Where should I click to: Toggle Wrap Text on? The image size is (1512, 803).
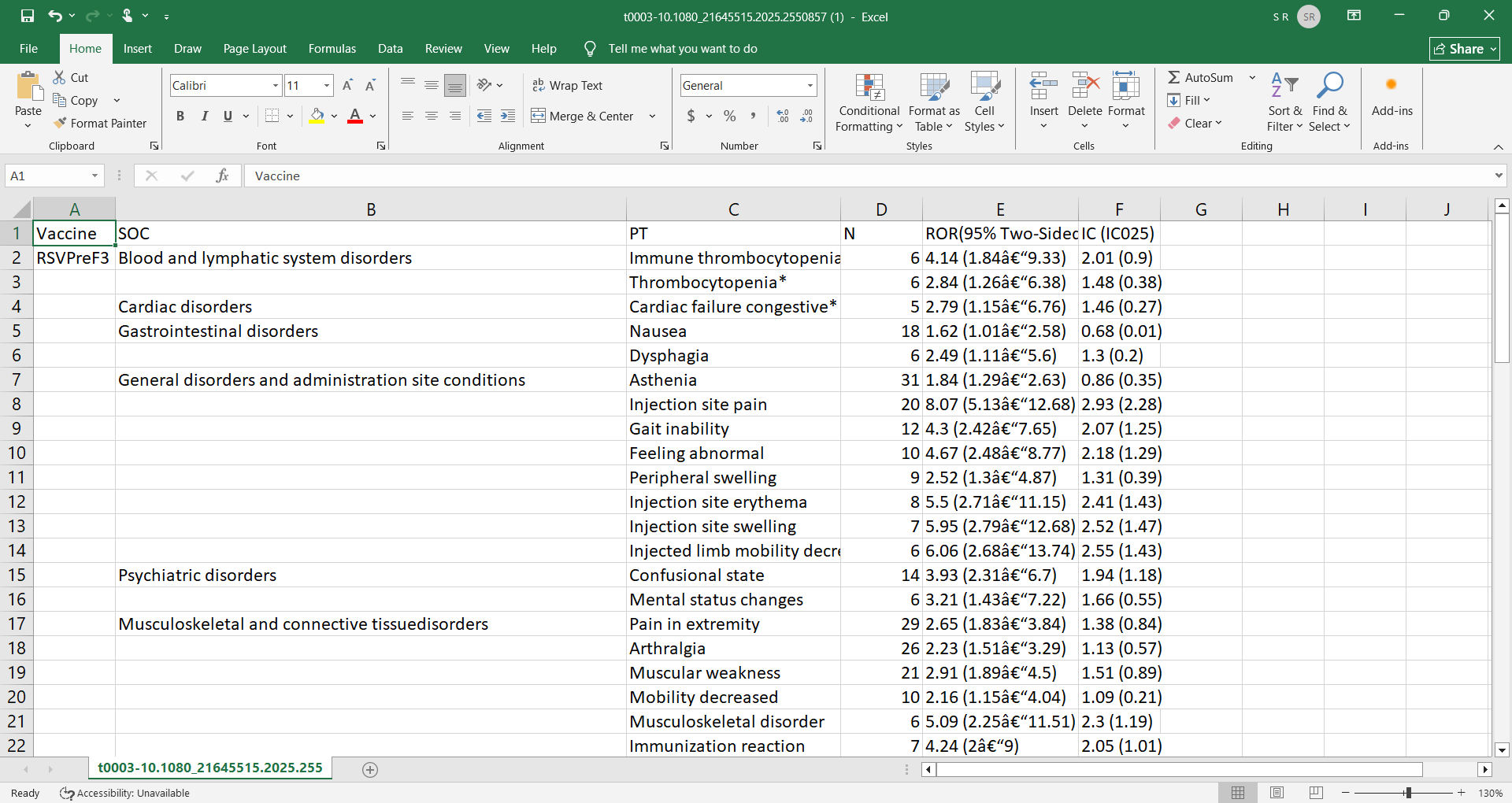[x=567, y=85]
